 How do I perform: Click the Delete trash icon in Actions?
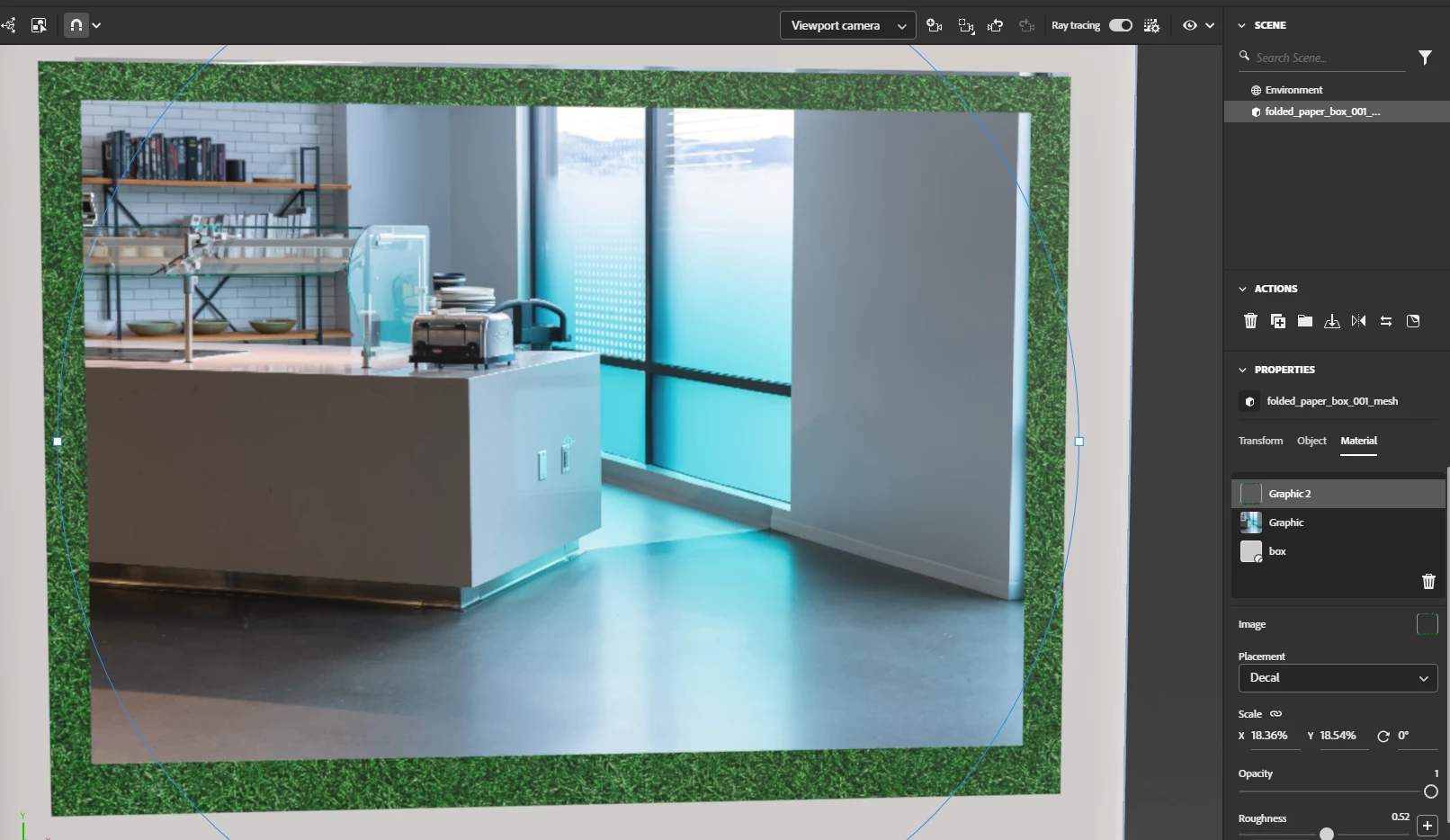[x=1250, y=321]
